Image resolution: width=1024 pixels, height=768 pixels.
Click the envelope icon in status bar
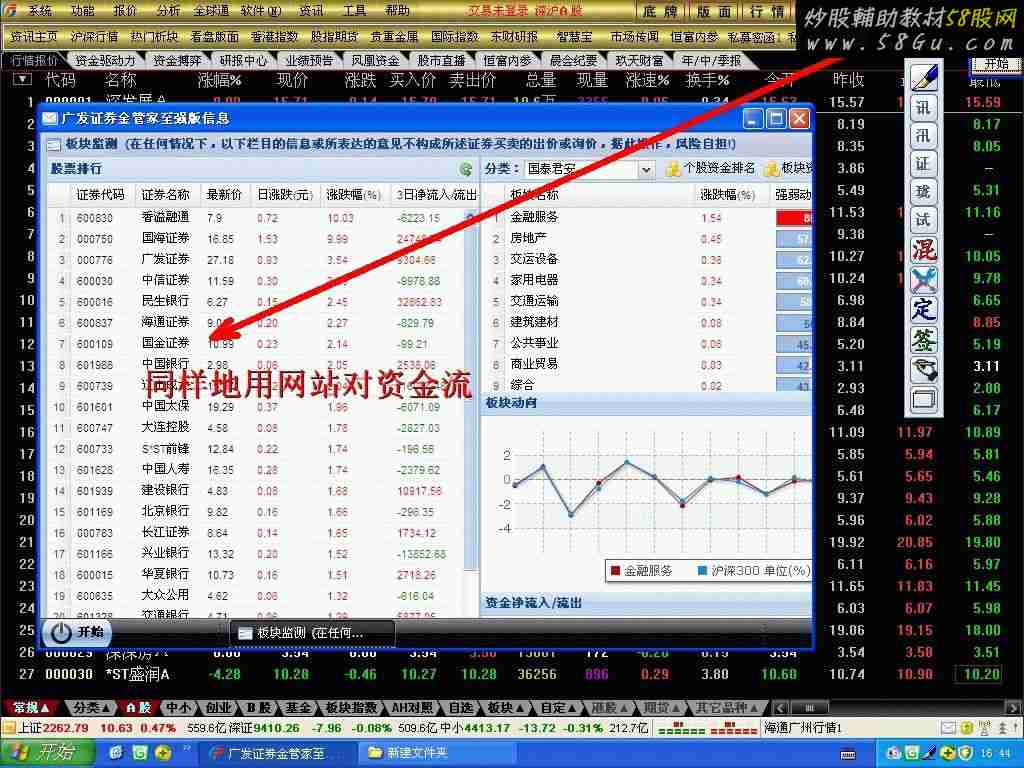pos(948,728)
